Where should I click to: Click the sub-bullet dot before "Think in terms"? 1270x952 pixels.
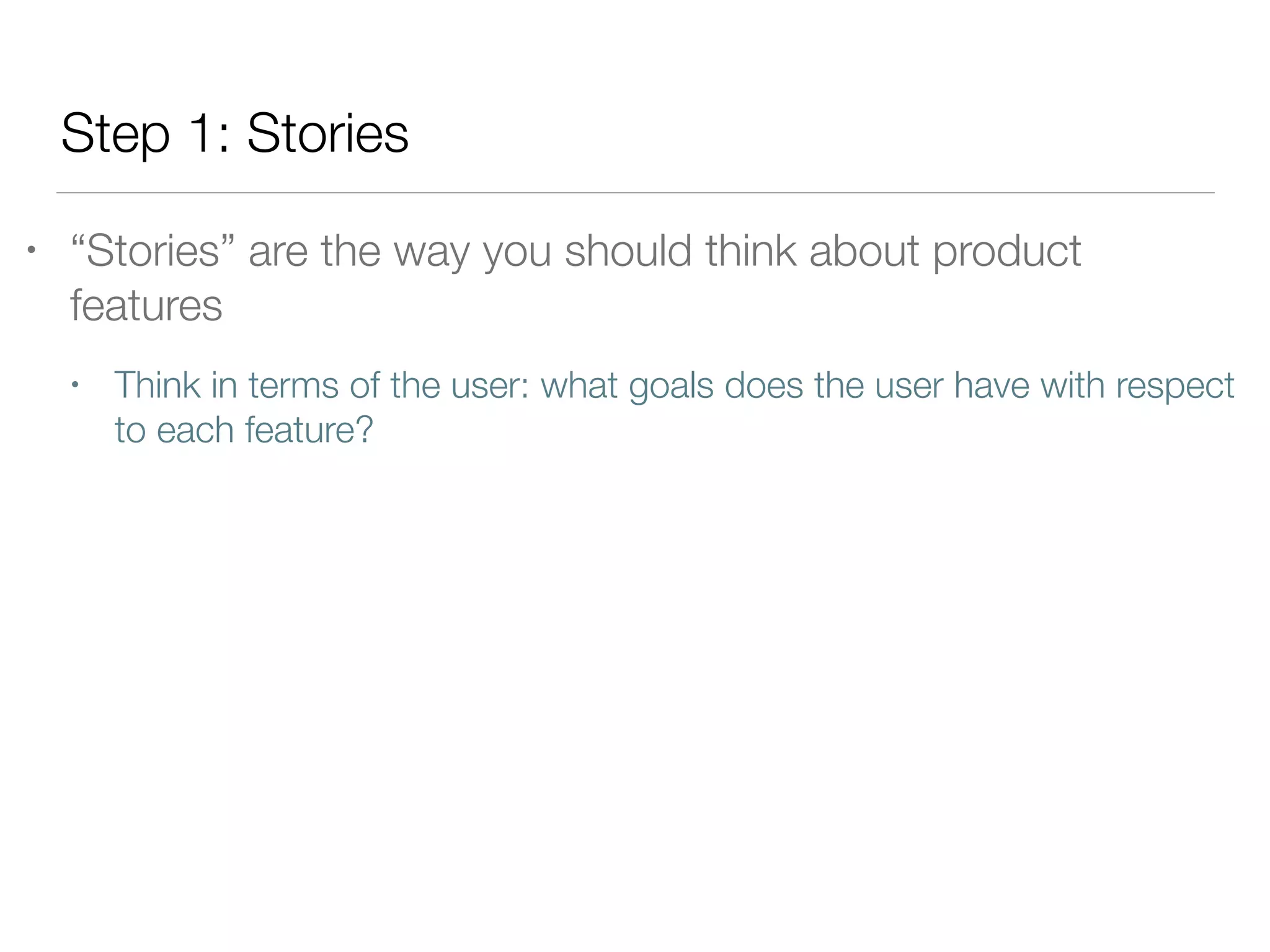coord(76,386)
